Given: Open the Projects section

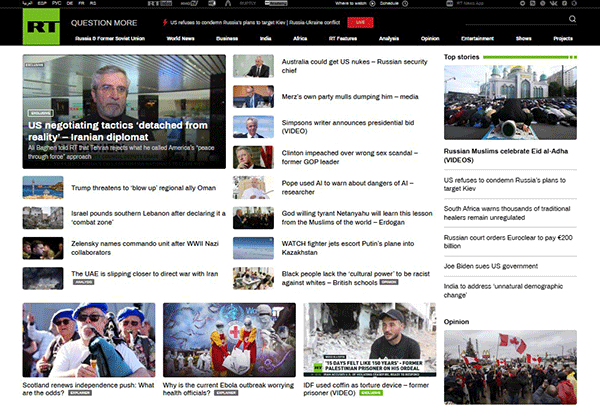Looking at the screenshot, I should pyautogui.click(x=563, y=38).
